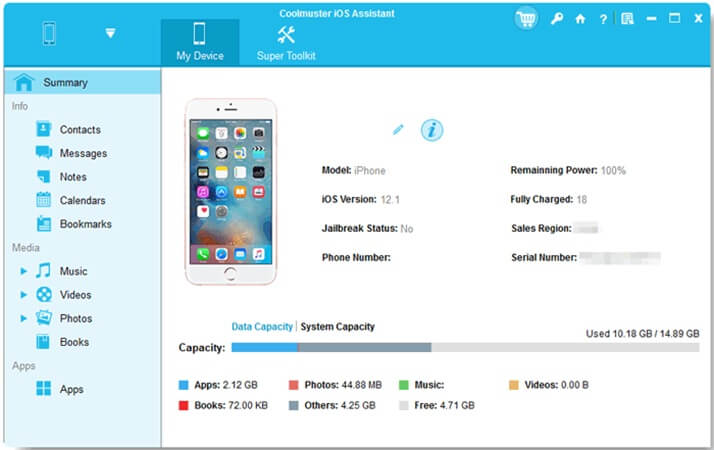Click the blurred Serial Number value
This screenshot has height=450, width=714.
coord(620,258)
